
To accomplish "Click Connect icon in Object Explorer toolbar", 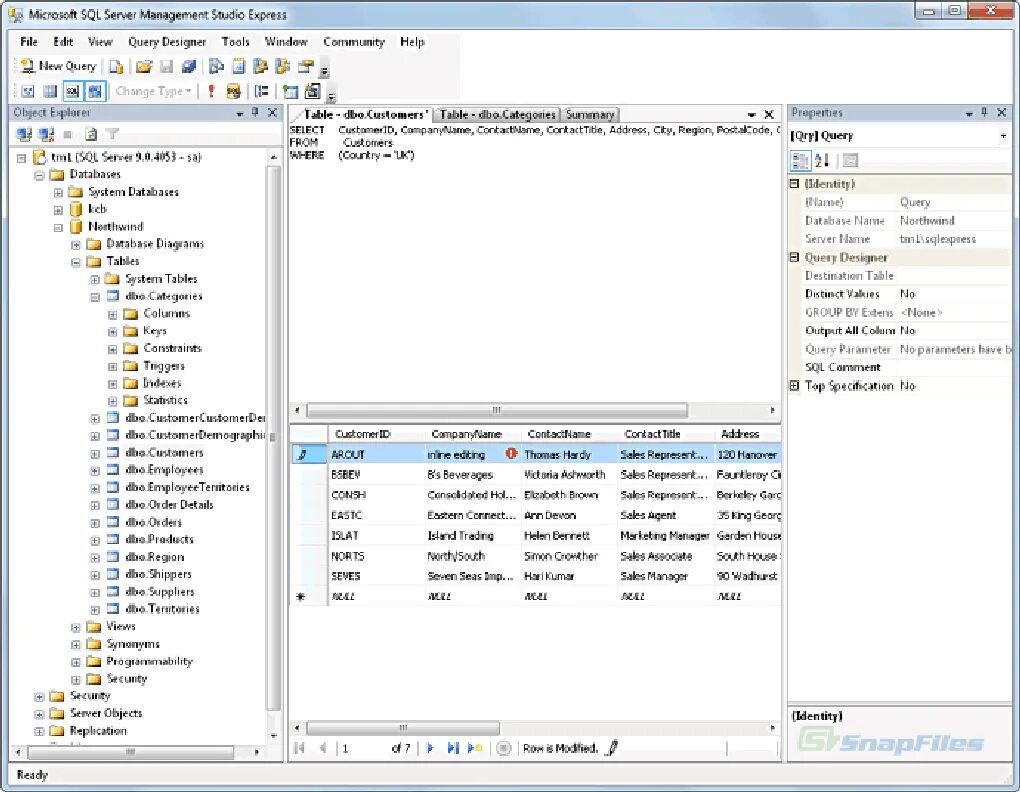I will pyautogui.click(x=25, y=135).
